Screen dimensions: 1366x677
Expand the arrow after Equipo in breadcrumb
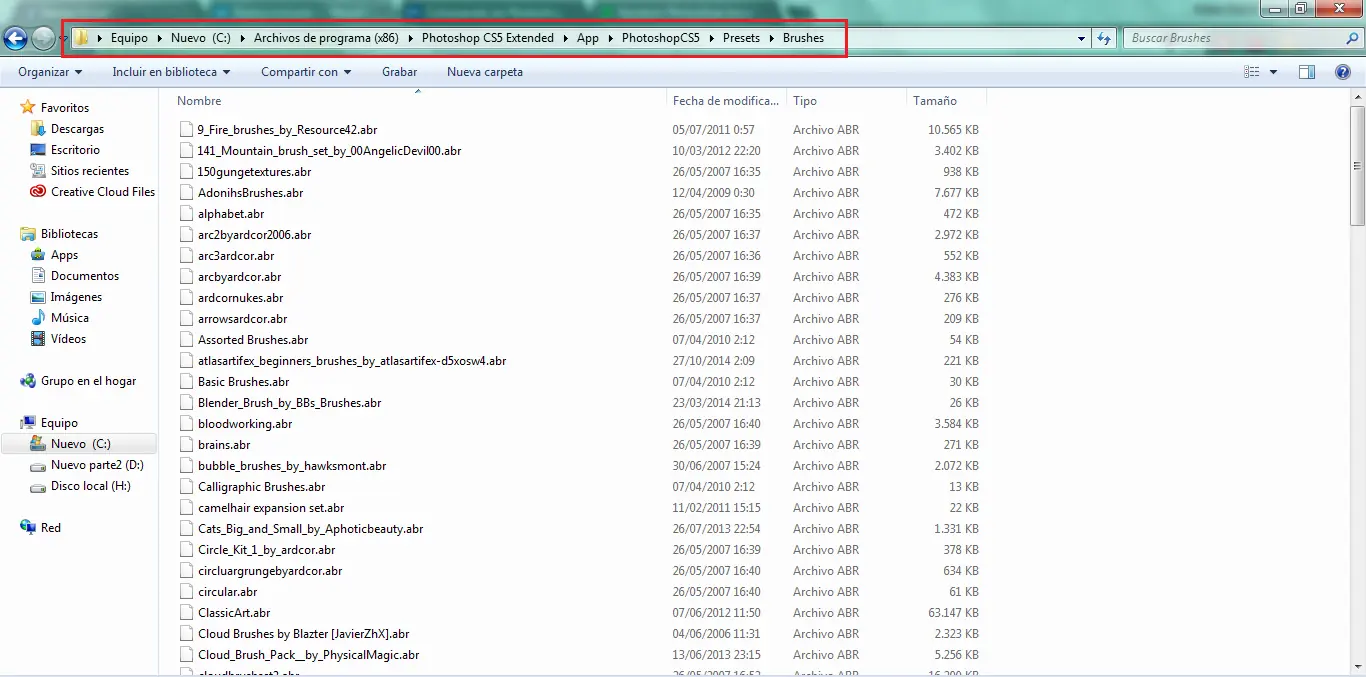(159, 38)
